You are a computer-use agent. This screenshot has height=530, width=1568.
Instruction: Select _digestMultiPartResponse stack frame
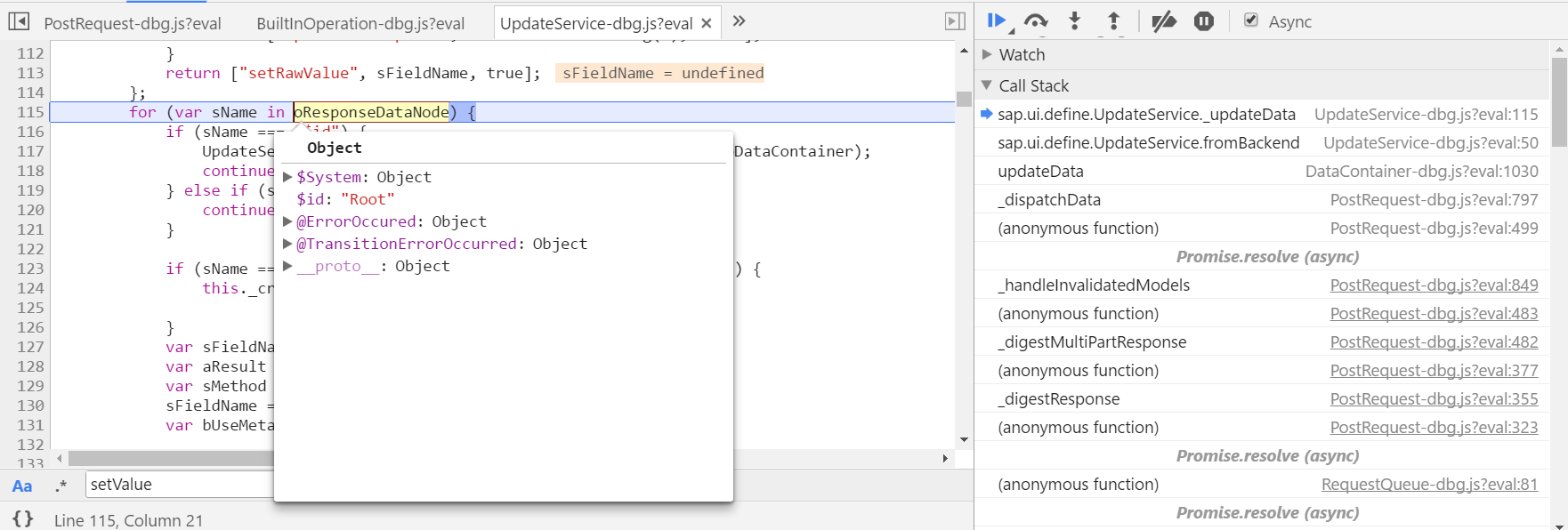[x=1262, y=341]
